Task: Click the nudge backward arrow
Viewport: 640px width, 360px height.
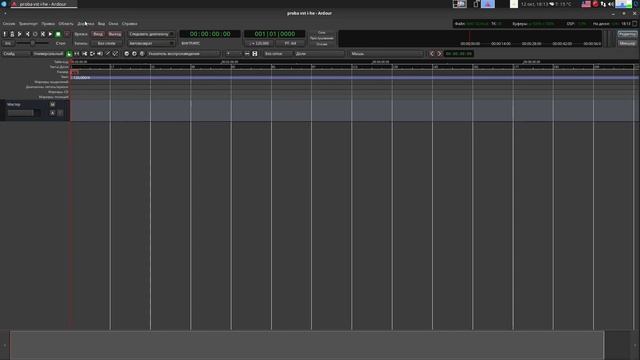Action: 431,54
